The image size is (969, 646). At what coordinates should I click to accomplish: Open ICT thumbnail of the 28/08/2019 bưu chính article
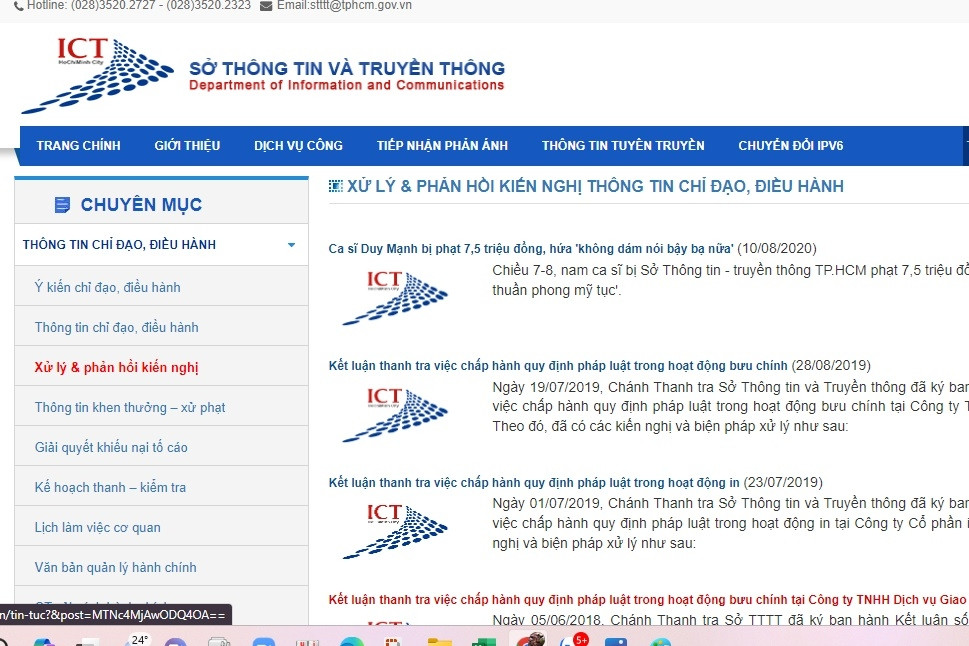pyautogui.click(x=394, y=414)
